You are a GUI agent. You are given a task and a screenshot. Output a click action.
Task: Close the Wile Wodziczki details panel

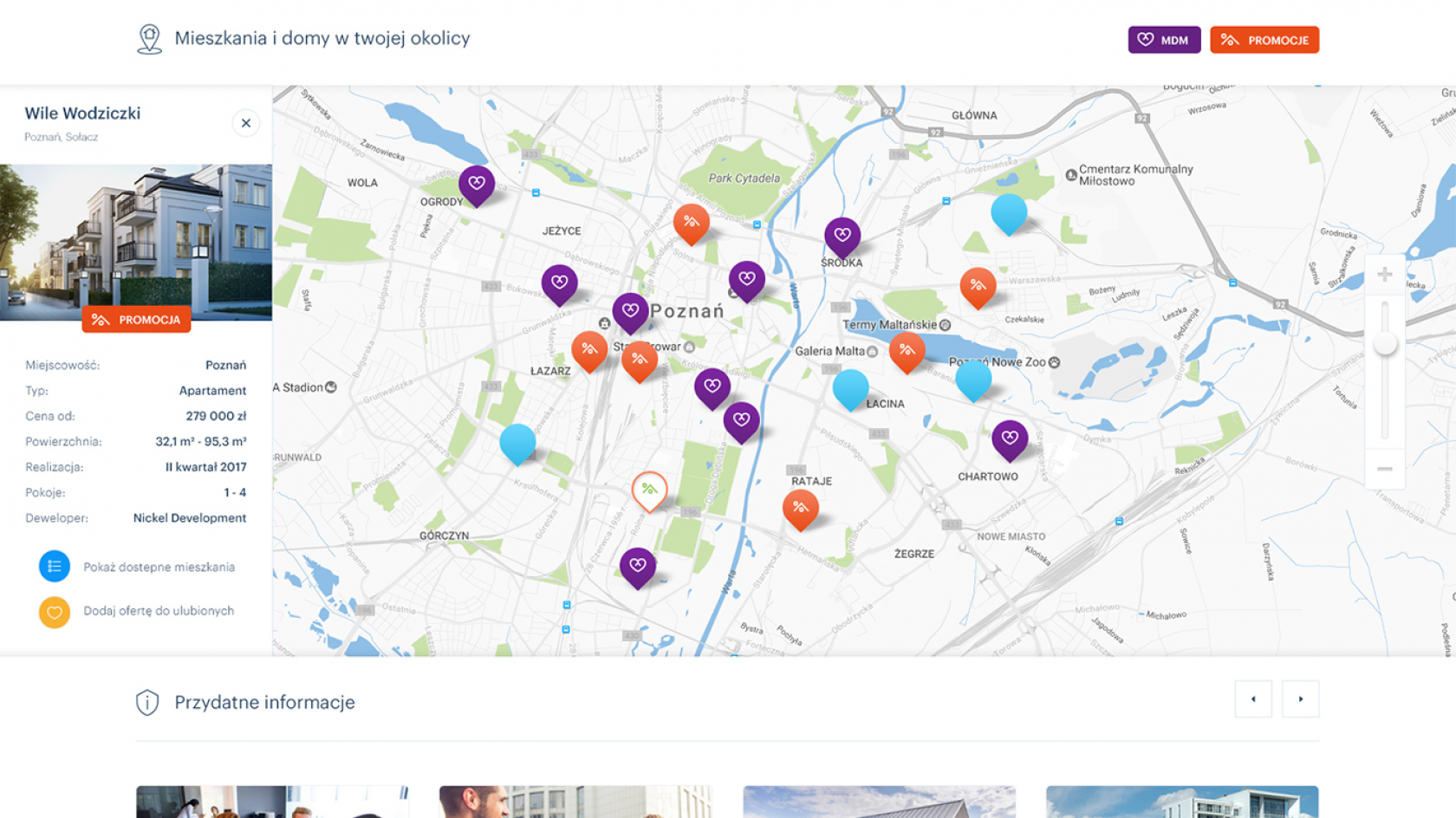coord(246,123)
